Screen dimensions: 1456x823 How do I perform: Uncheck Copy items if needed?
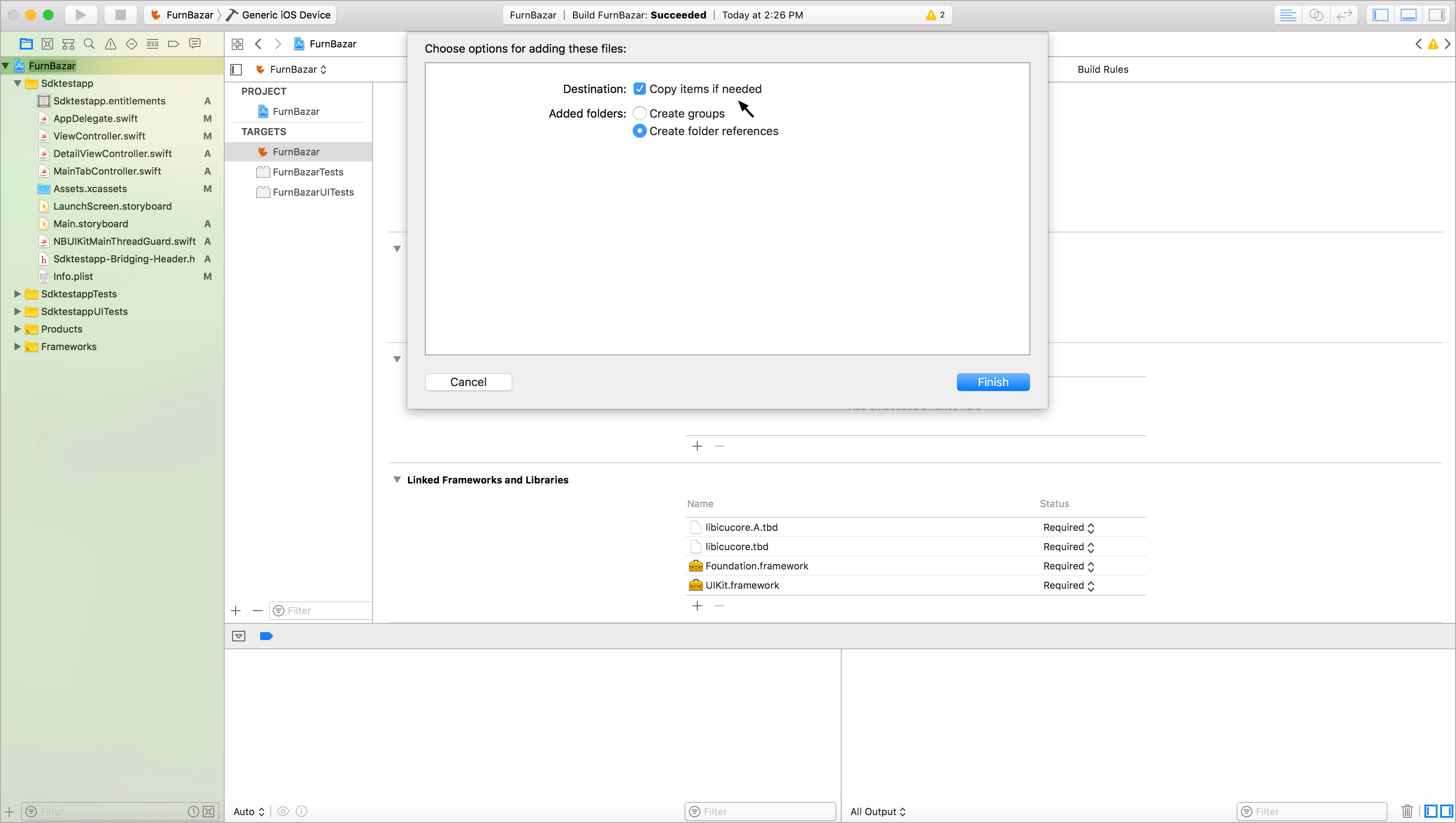[640, 89]
